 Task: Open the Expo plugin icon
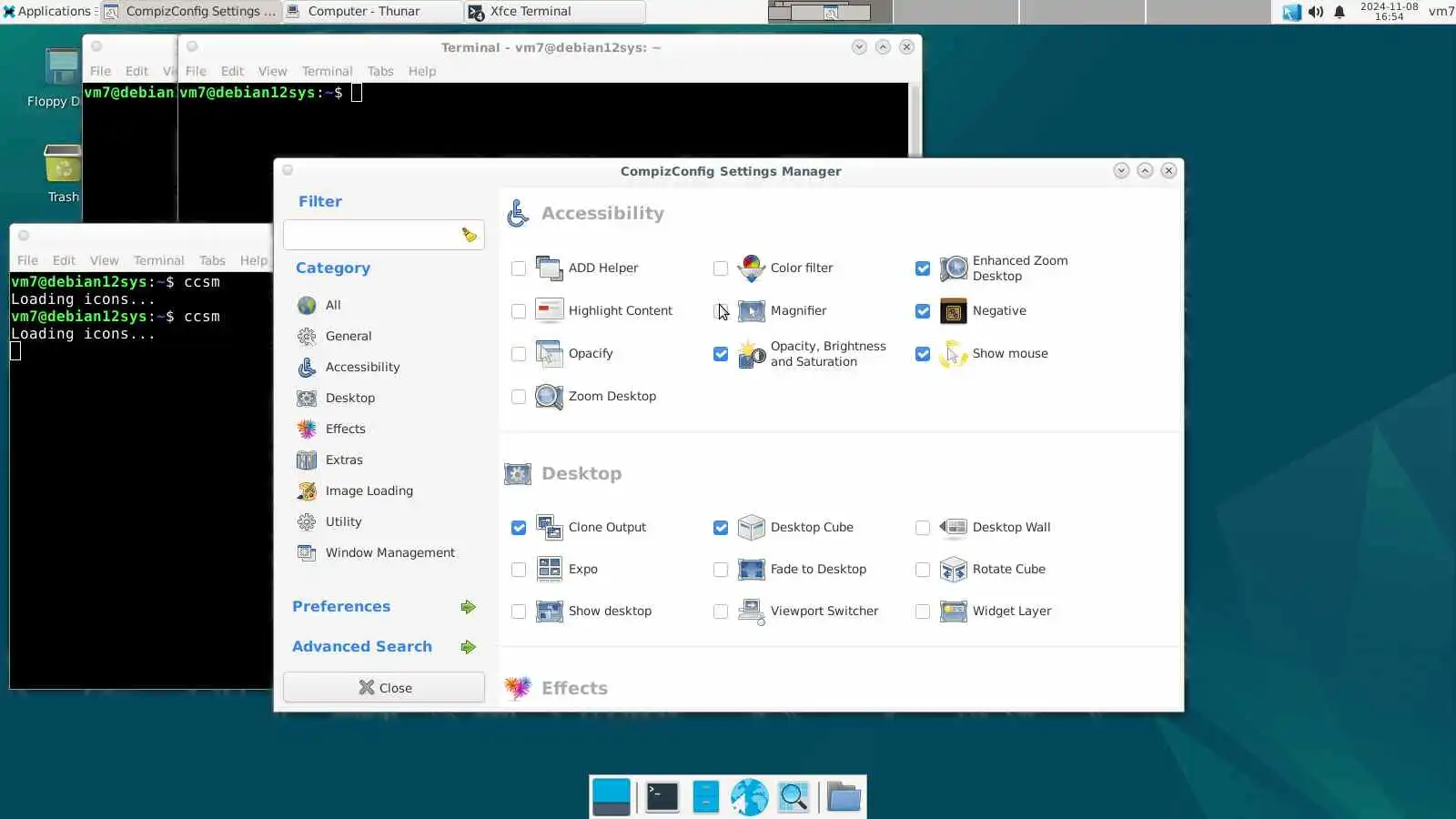tap(550, 570)
